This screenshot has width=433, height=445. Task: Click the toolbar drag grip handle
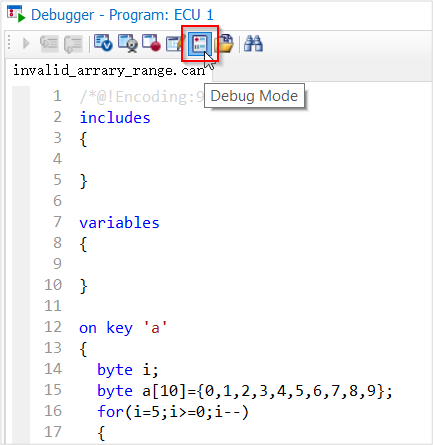click(9, 43)
